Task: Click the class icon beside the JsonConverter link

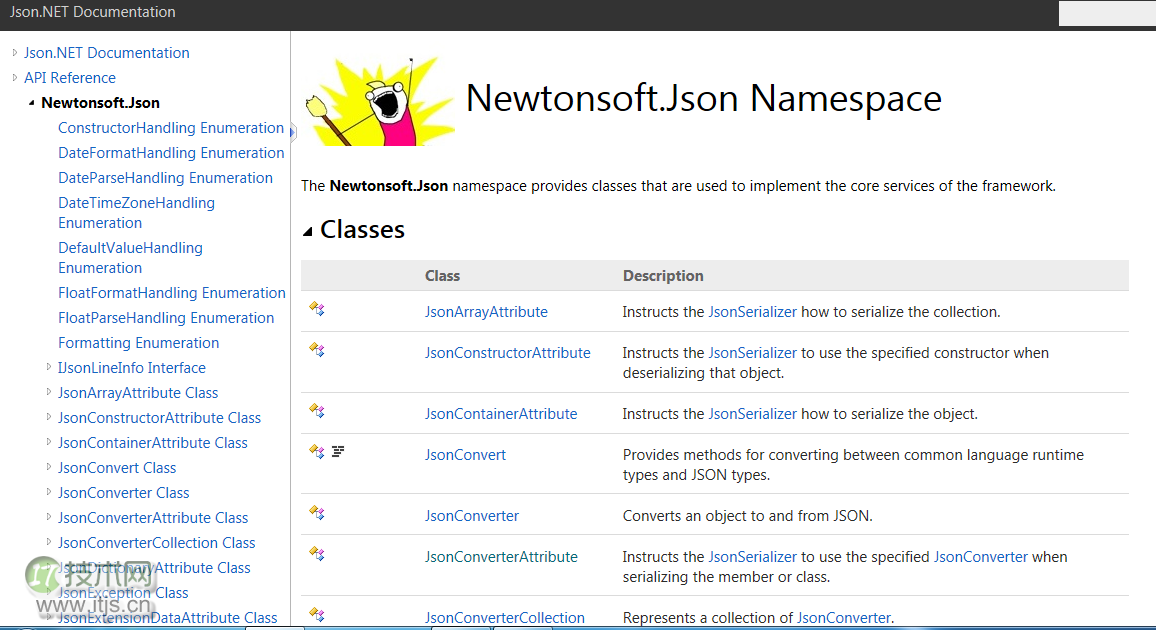Action: click(x=317, y=513)
